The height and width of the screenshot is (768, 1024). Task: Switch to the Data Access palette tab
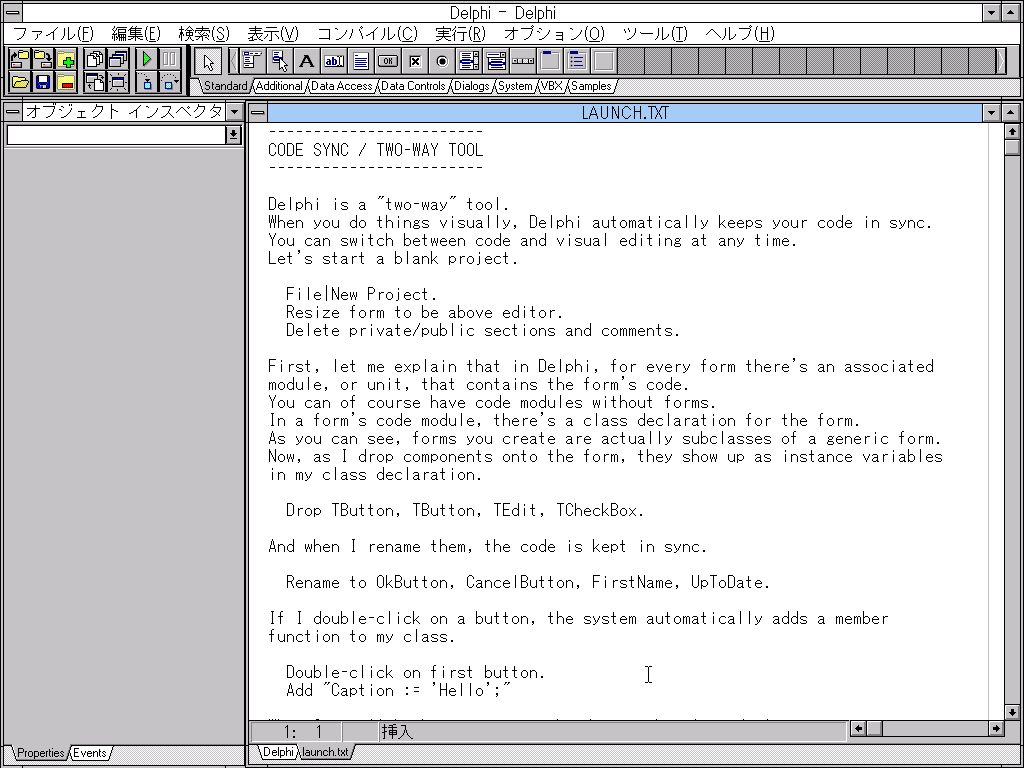click(x=342, y=86)
